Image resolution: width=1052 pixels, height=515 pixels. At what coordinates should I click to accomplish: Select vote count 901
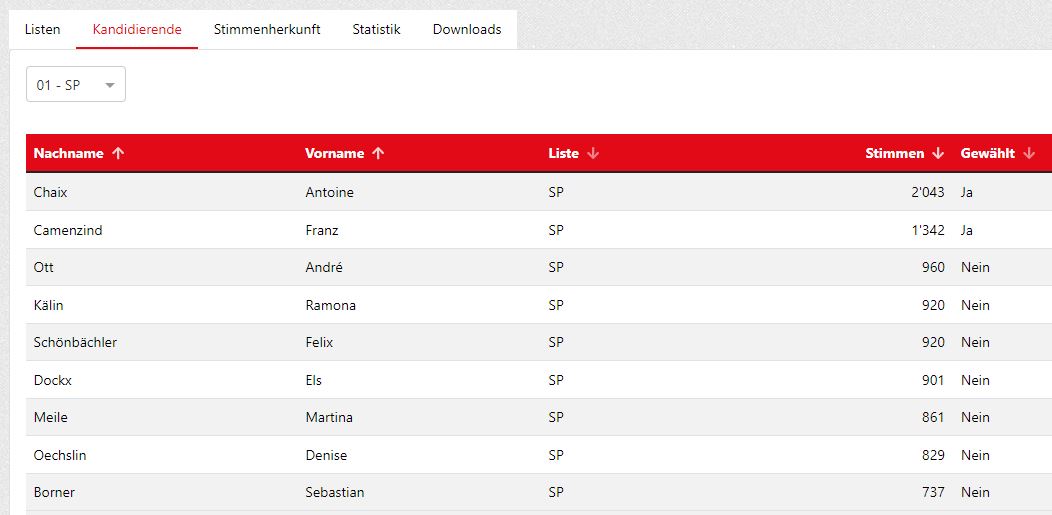(x=933, y=380)
